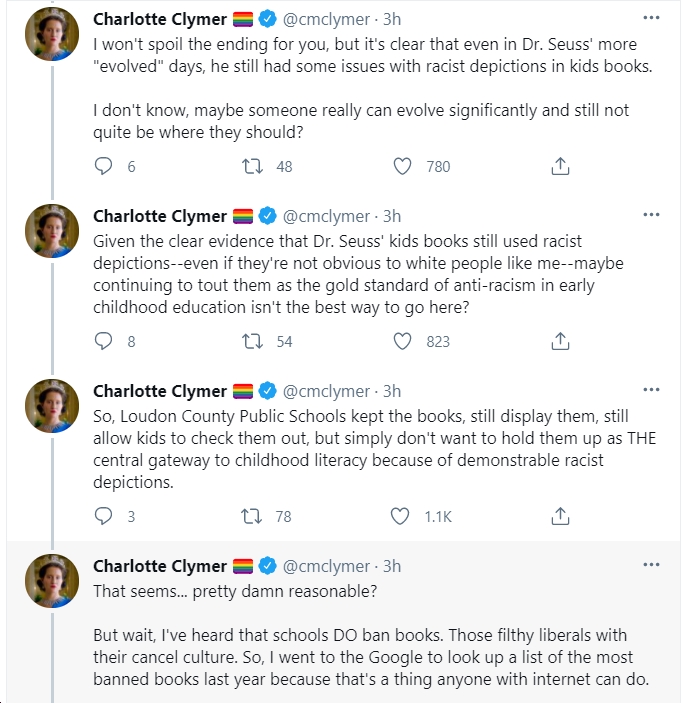The height and width of the screenshot is (703, 682).
Task: Retweet the tweet showing 78 retweets
Action: (252, 516)
